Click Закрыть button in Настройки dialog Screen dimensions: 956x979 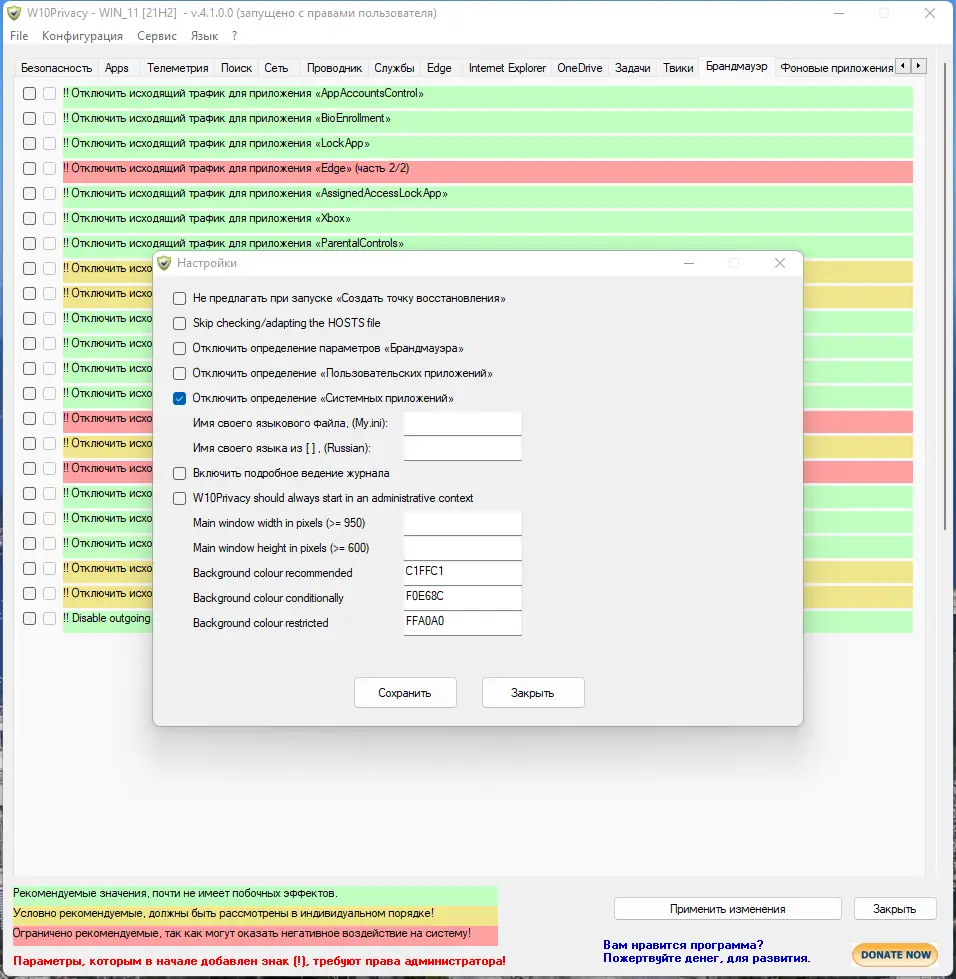tap(533, 693)
